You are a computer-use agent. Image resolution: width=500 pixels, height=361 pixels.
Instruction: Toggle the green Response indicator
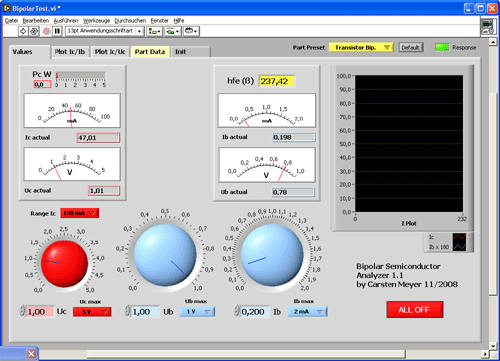[442, 47]
